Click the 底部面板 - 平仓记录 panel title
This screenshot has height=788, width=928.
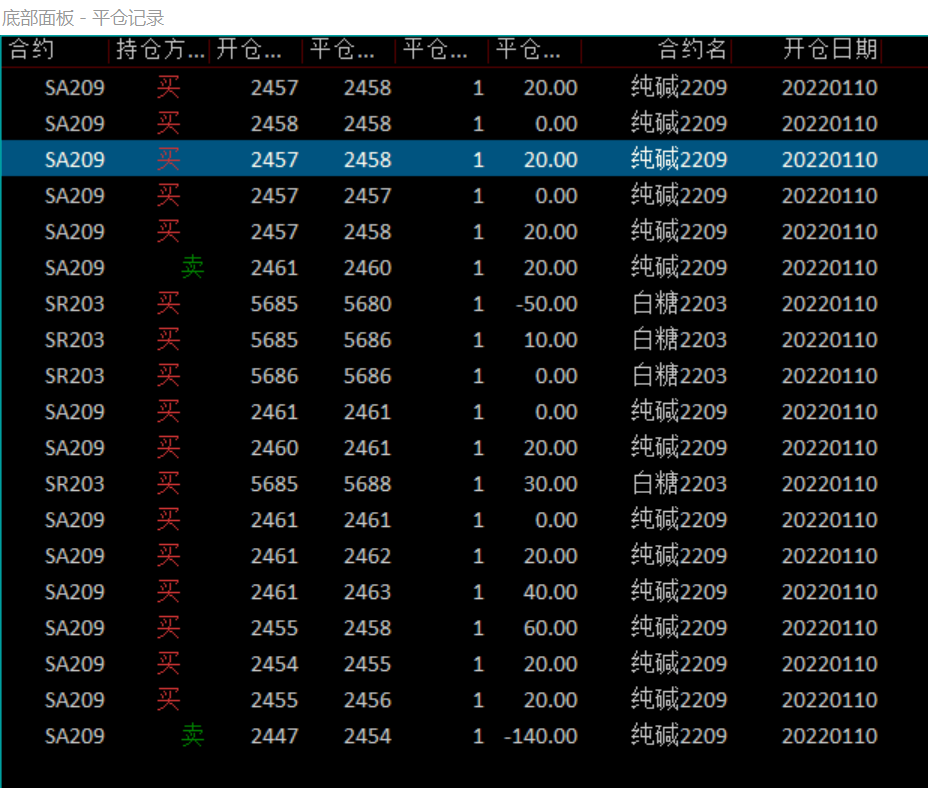[x=83, y=18]
